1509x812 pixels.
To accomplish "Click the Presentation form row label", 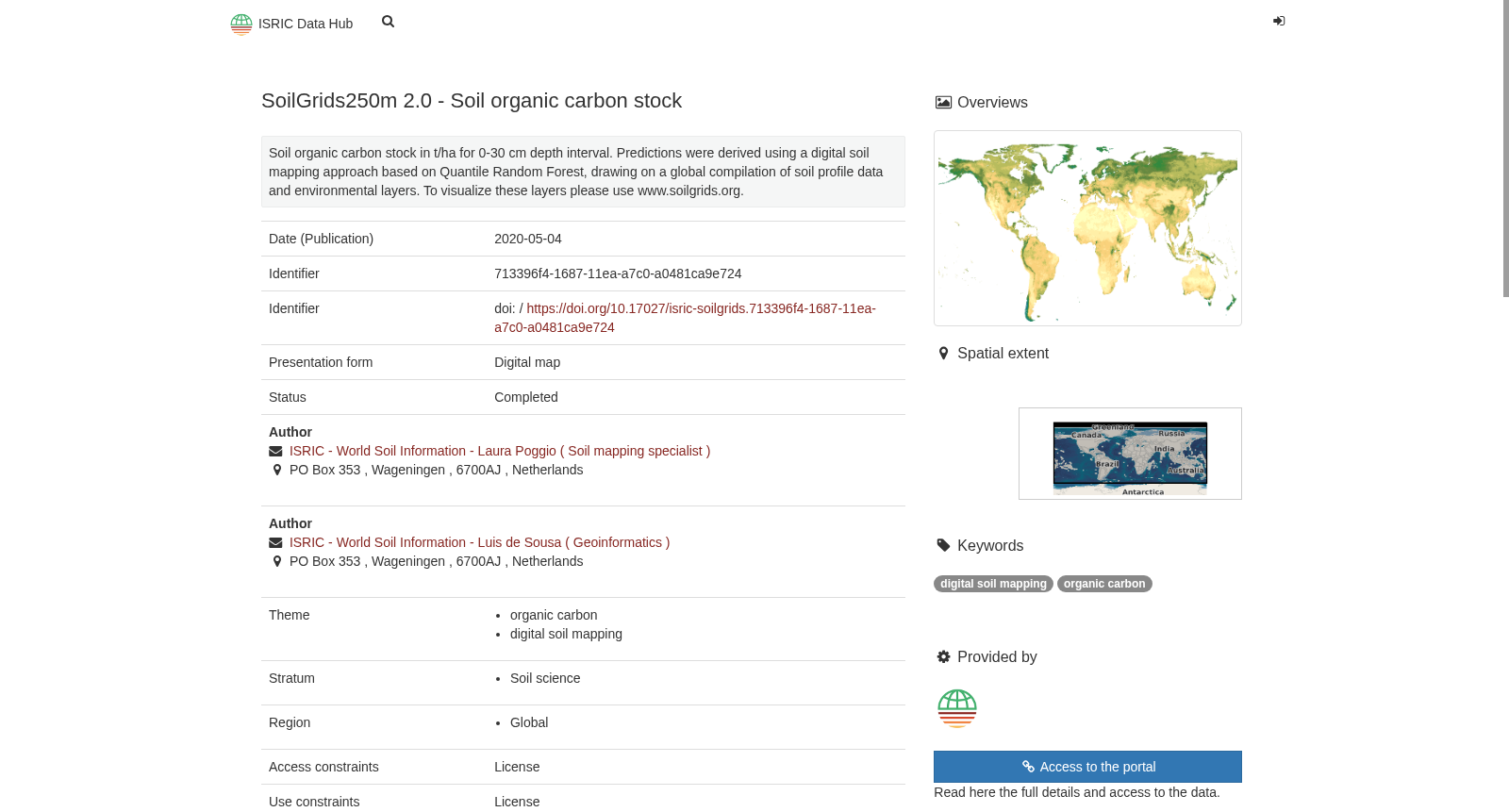I will [x=321, y=362].
